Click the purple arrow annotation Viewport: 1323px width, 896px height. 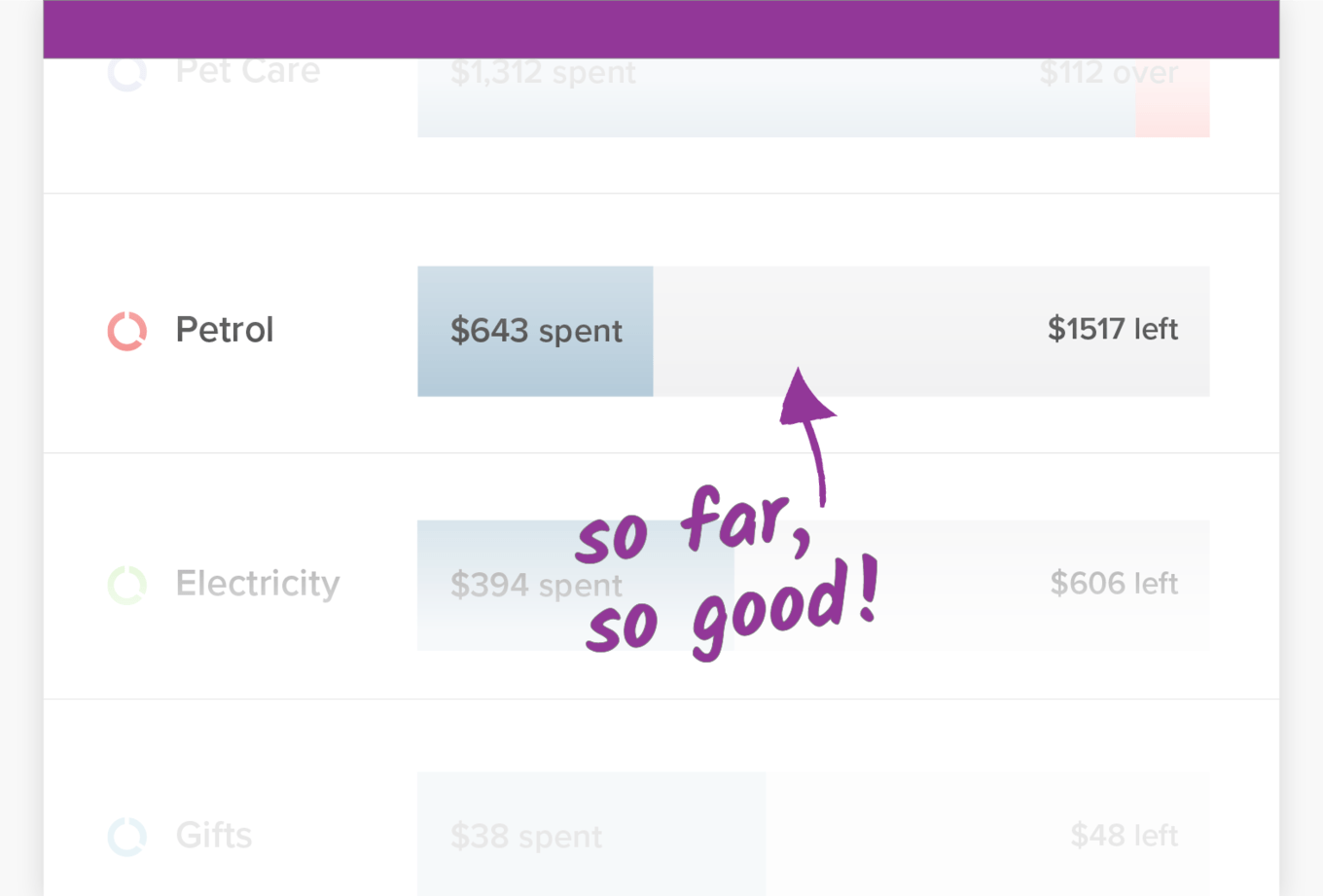coord(809,428)
